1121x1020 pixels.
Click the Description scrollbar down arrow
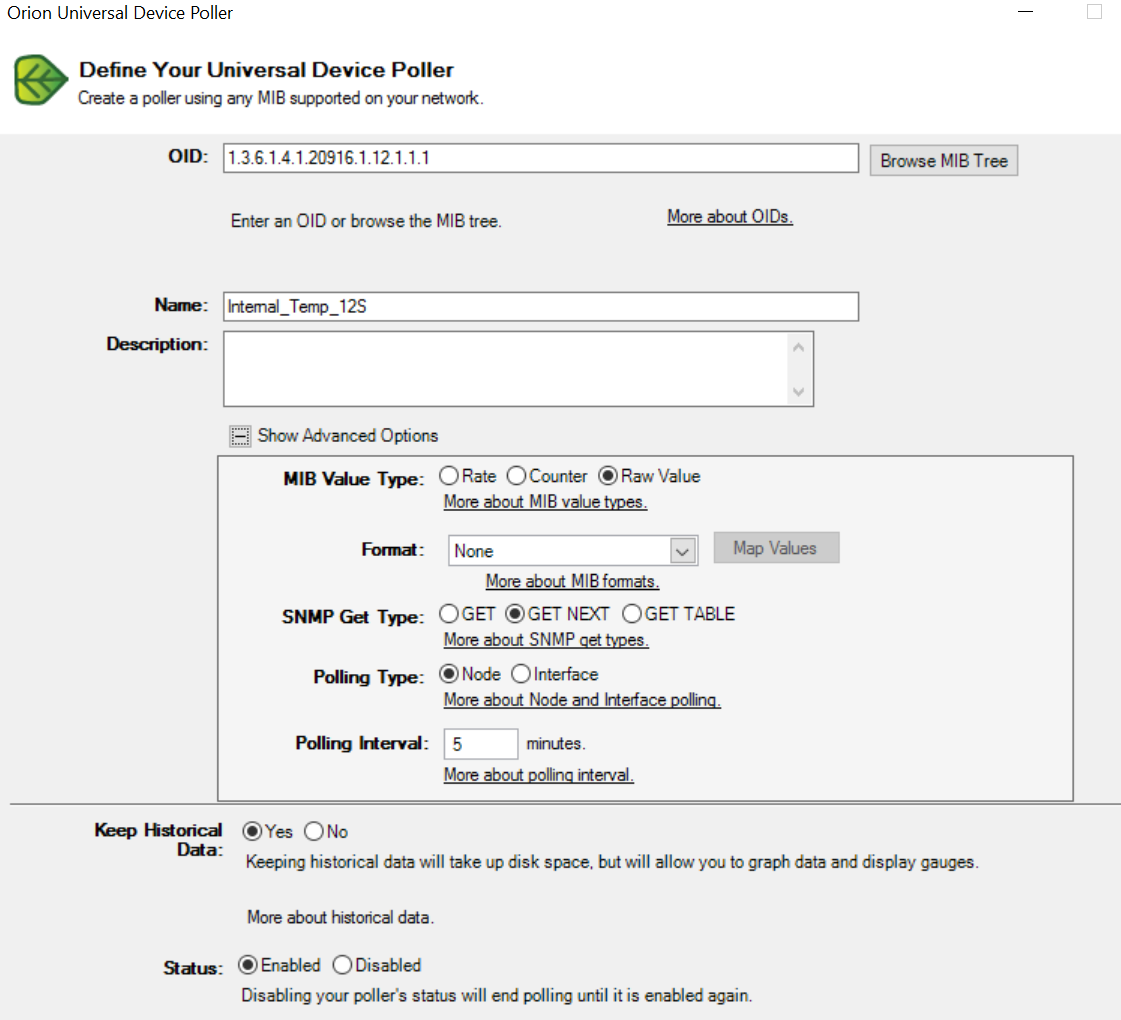(x=799, y=392)
